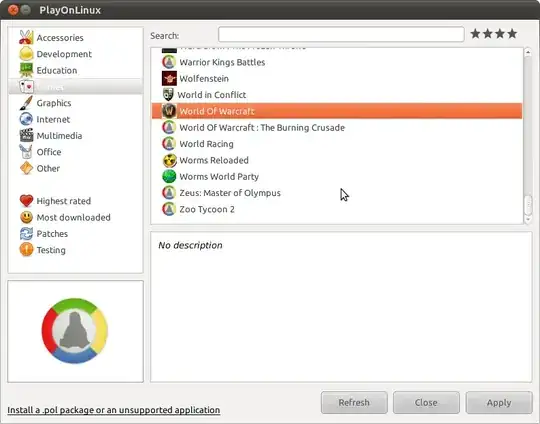
Task: Click the list scroll down arrow
Action: (x=528, y=219)
